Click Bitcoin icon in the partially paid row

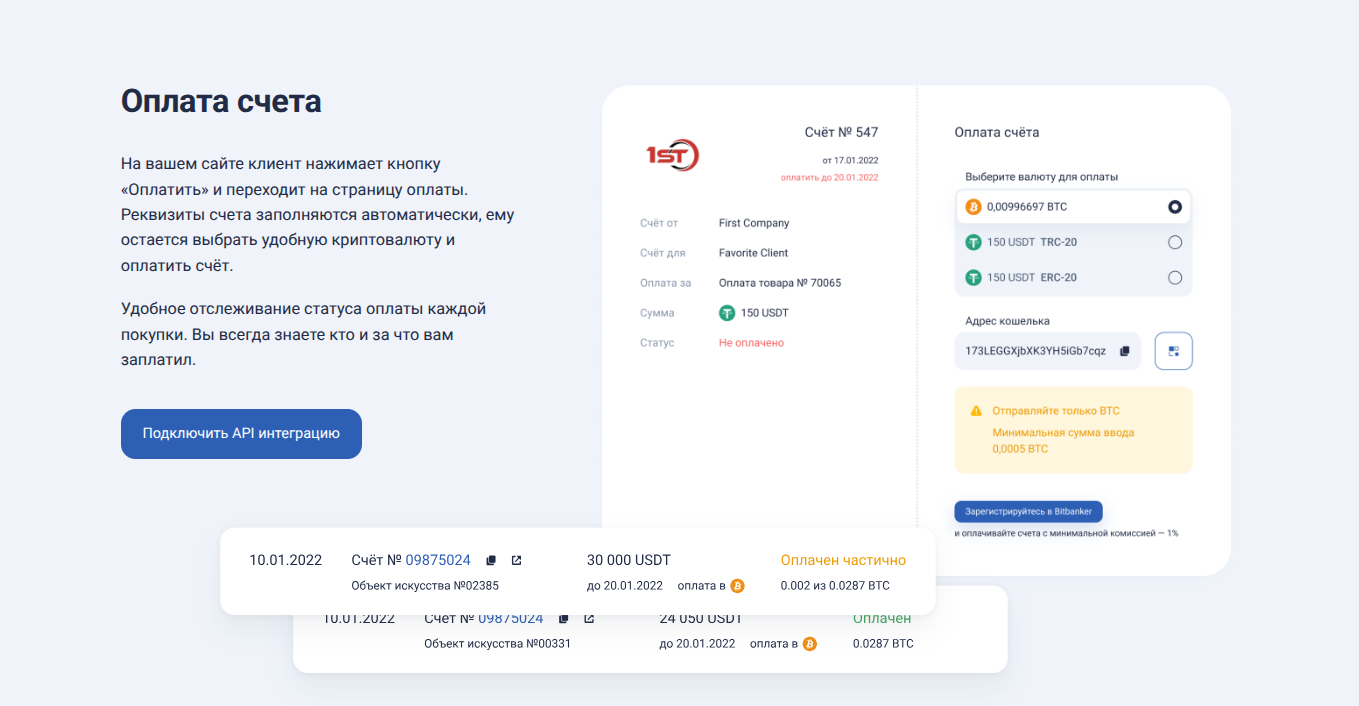(737, 586)
